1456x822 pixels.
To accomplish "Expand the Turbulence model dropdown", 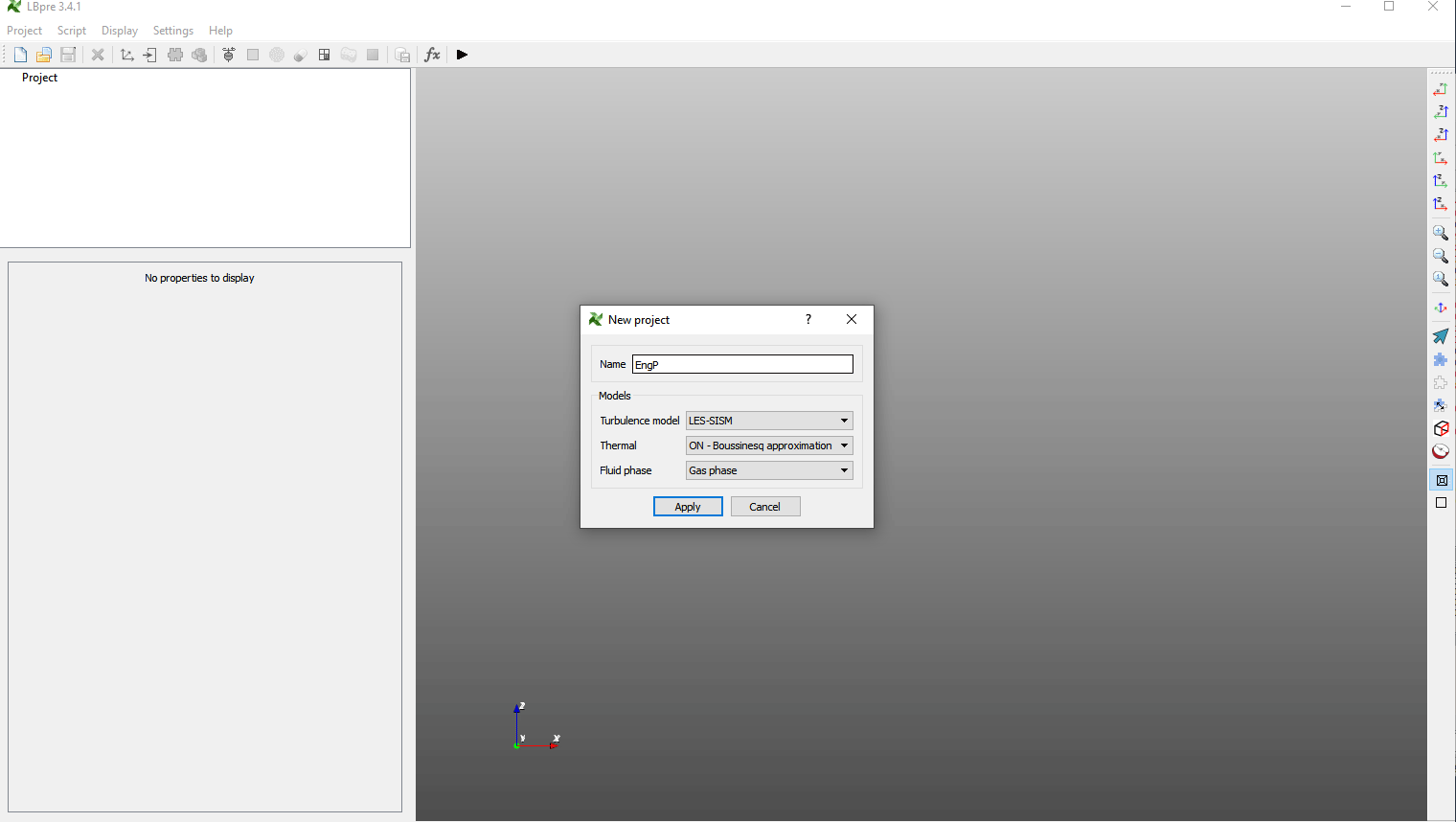I will click(769, 421).
